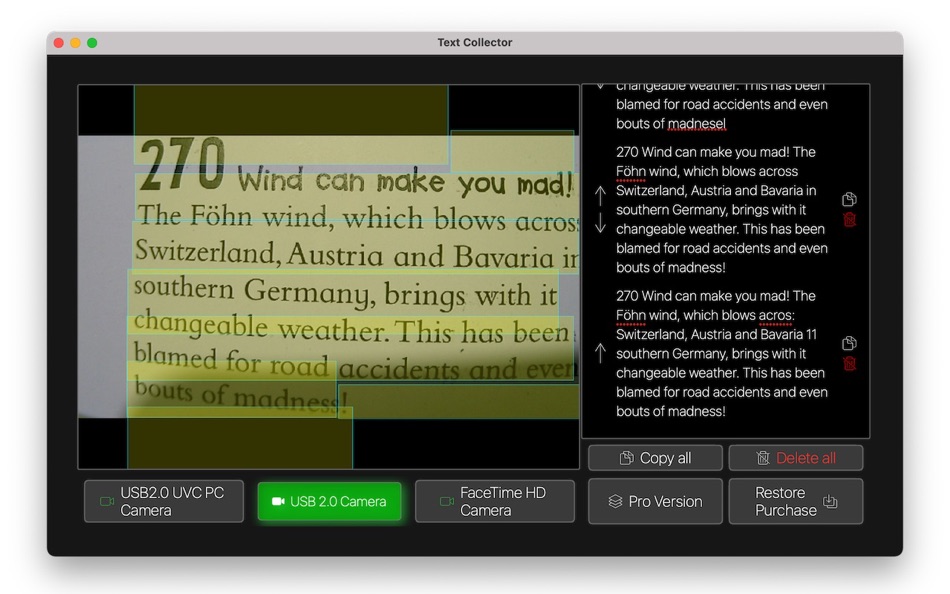Image resolution: width=950 pixels, height=594 pixels.
Task: Click the layers icon in Pro Version
Action: click(x=616, y=501)
